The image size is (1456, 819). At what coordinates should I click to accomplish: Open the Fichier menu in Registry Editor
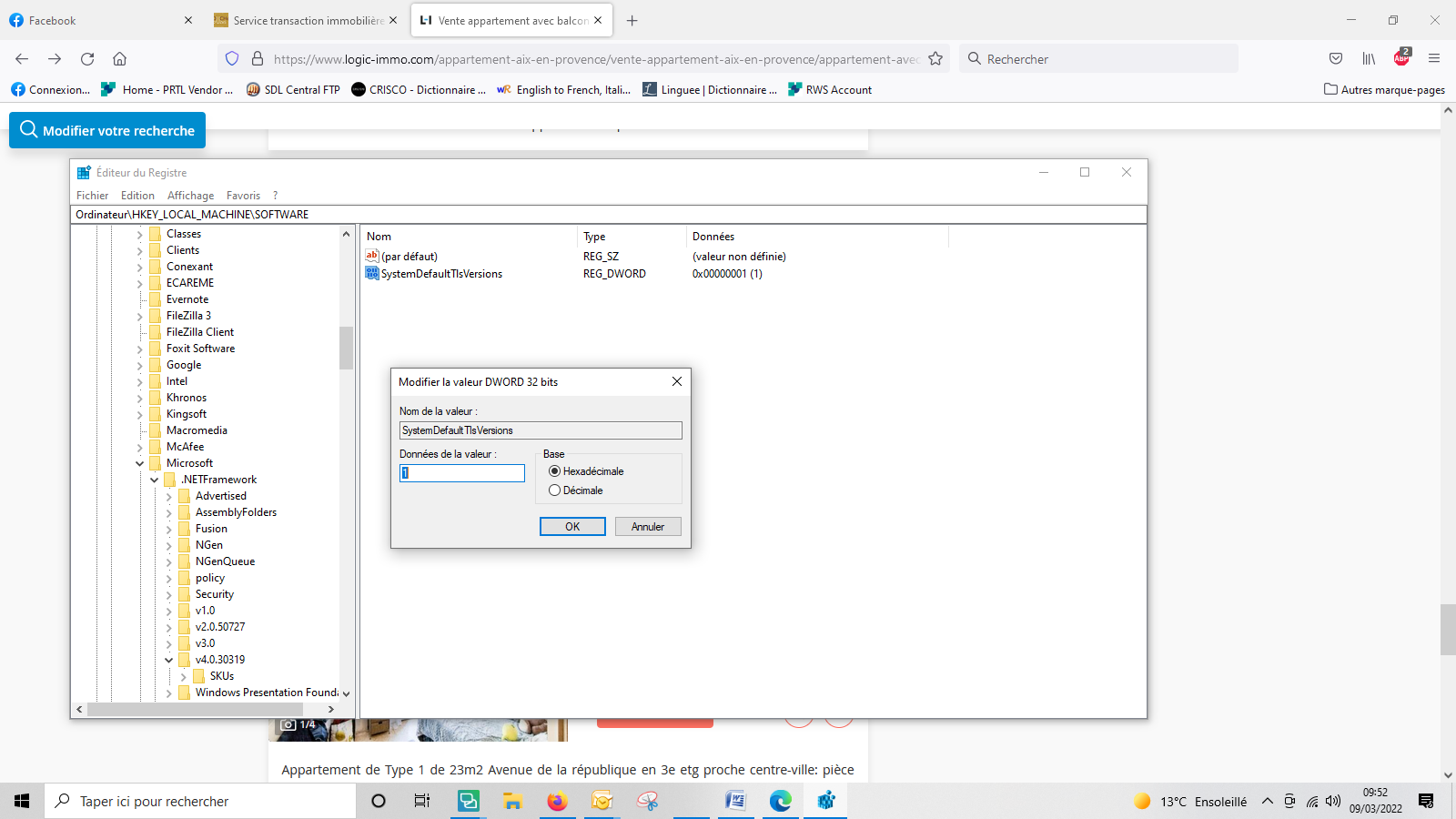92,196
